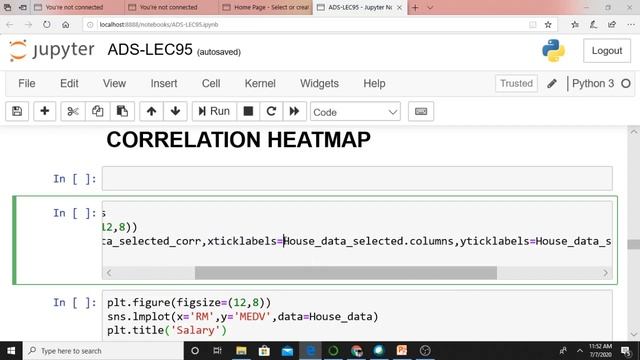The width and height of the screenshot is (640, 360).
Task: Open the Windows Start menu
Action: click(x=11, y=351)
